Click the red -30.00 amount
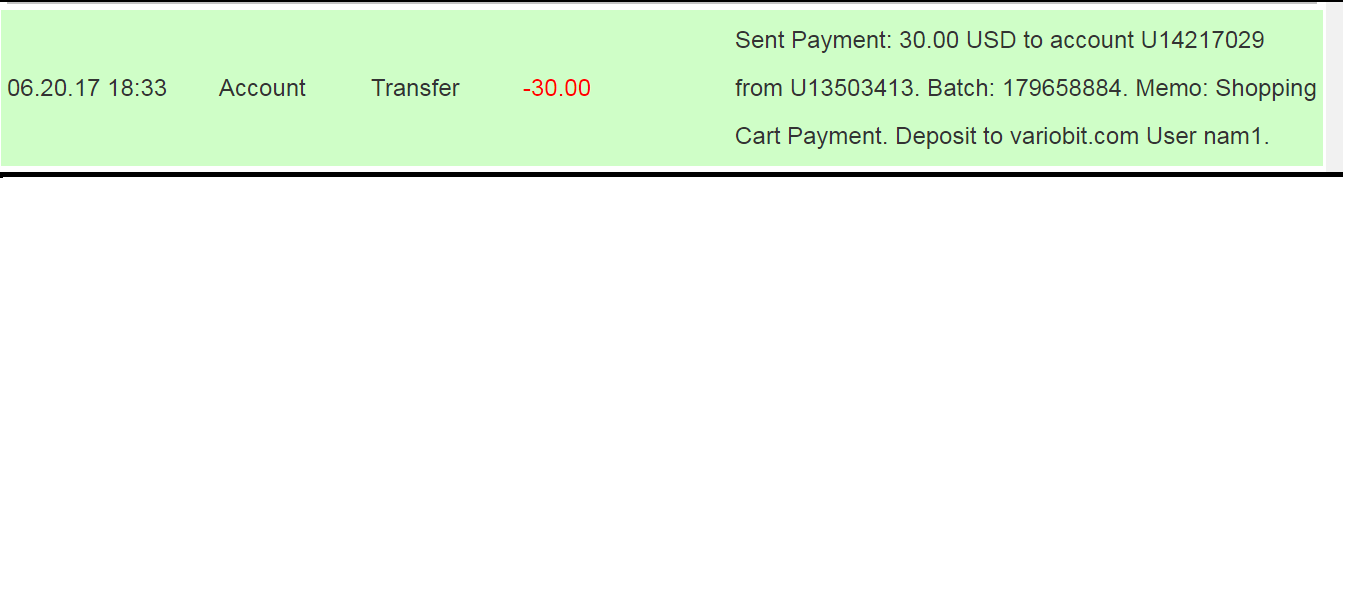1360x603 pixels. coord(556,88)
